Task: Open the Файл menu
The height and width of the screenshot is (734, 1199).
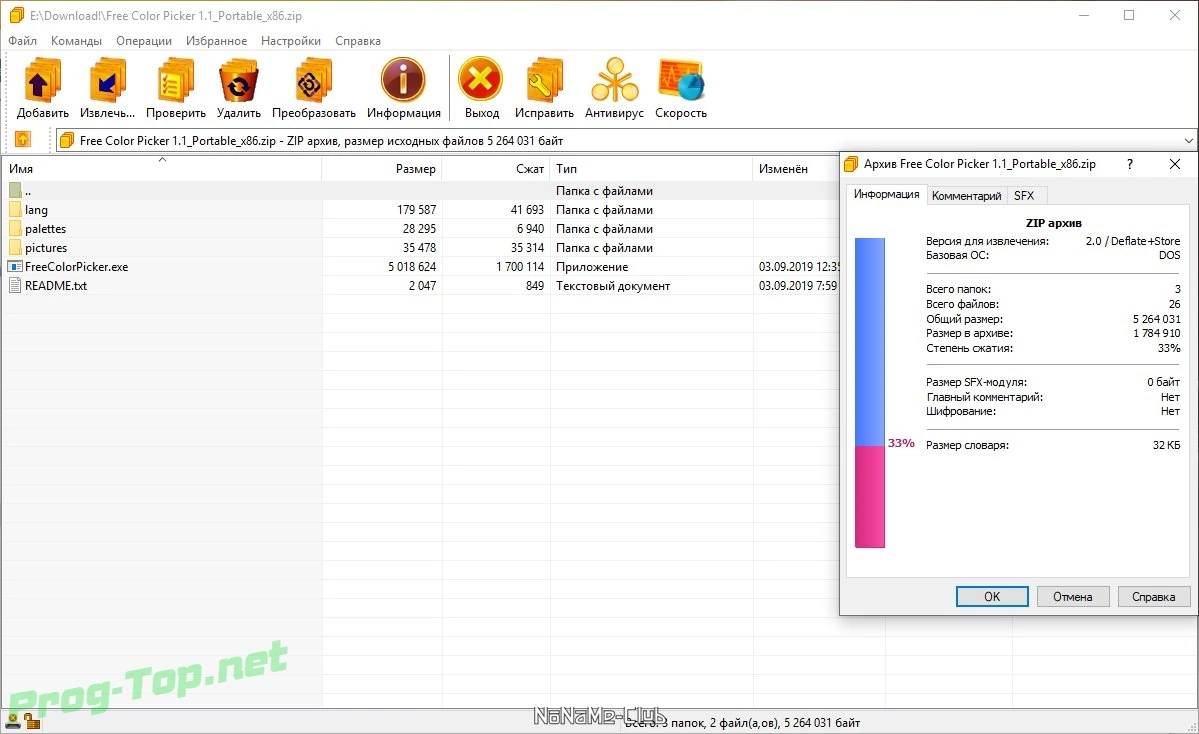Action: tap(23, 41)
